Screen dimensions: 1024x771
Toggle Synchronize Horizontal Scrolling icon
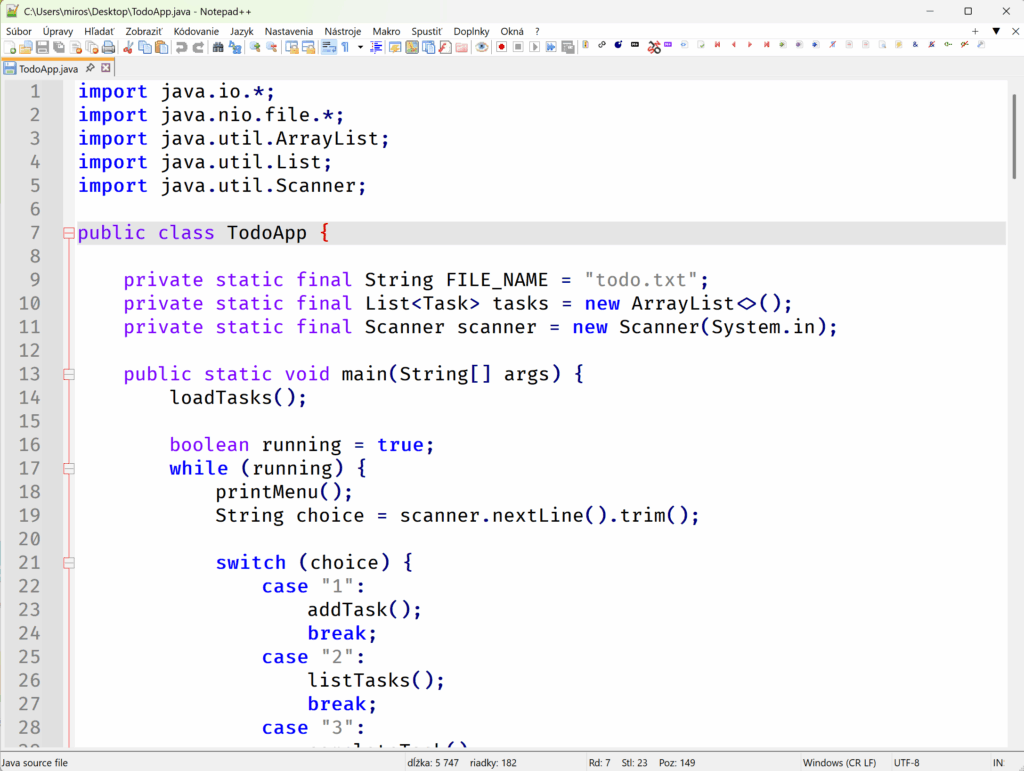pos(308,47)
